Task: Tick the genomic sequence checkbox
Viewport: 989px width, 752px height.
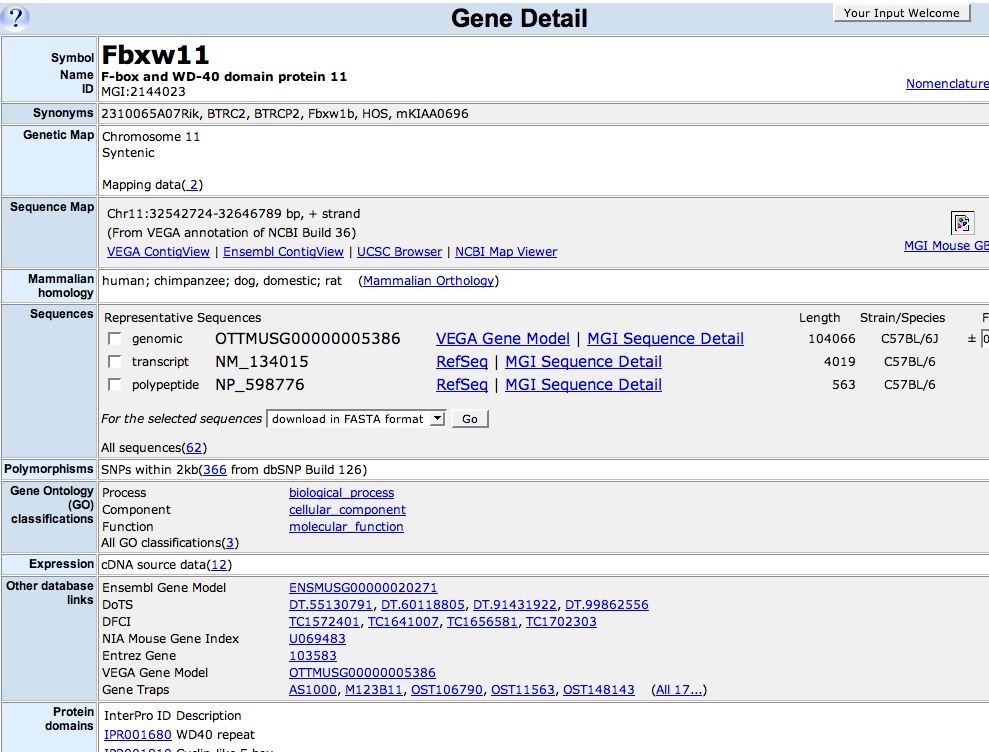Action: click(x=114, y=339)
